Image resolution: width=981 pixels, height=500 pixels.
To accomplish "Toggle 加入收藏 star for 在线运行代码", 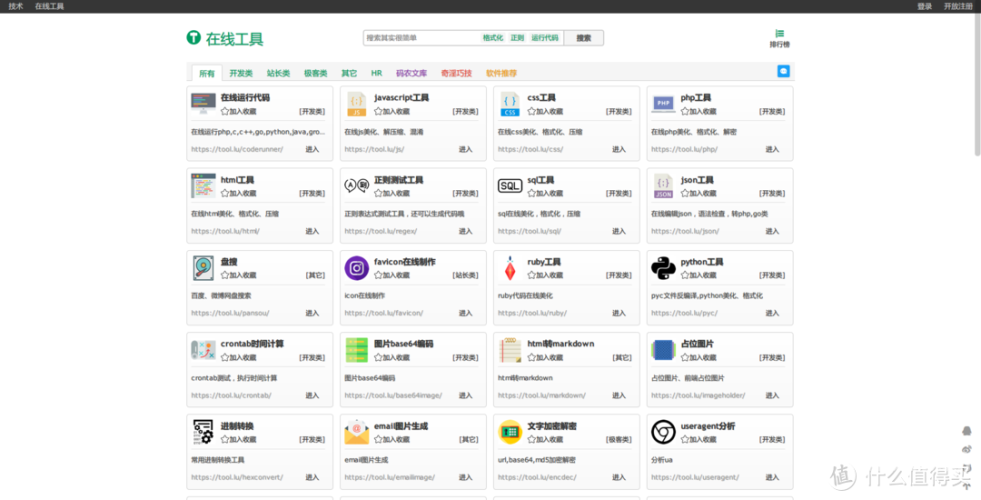I will click(x=225, y=111).
